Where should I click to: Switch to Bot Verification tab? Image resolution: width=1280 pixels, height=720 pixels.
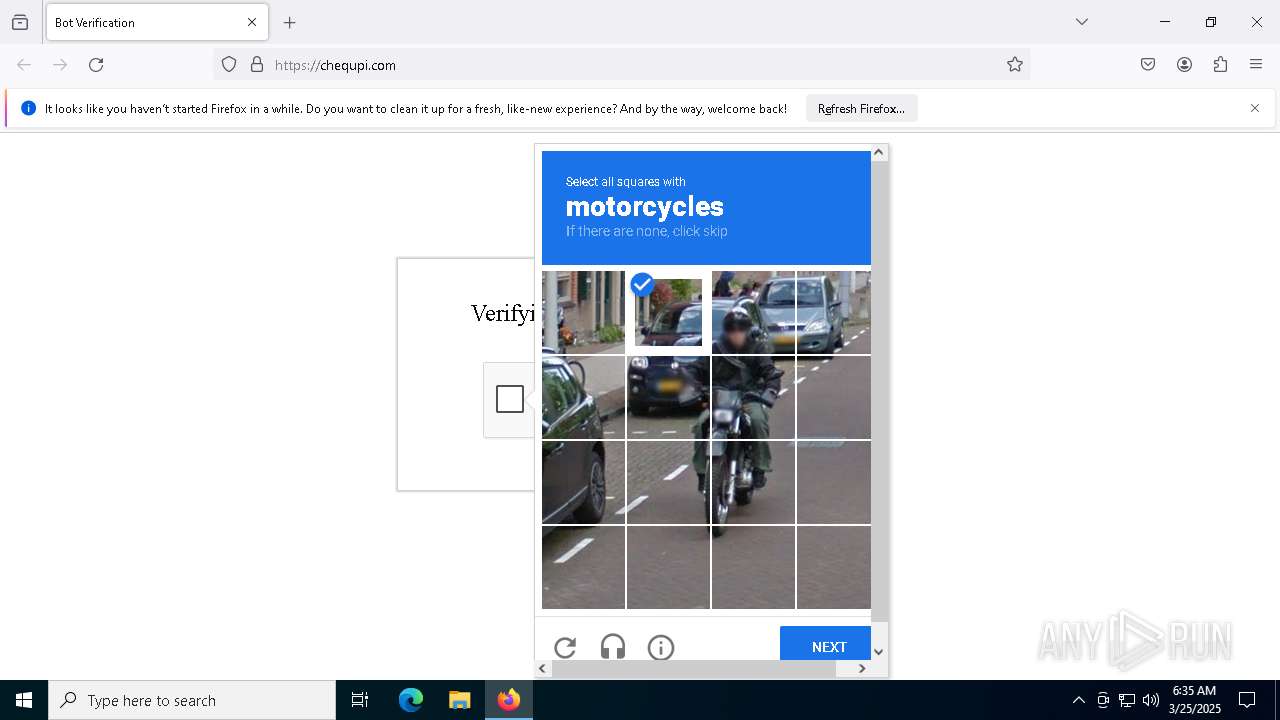tap(157, 22)
